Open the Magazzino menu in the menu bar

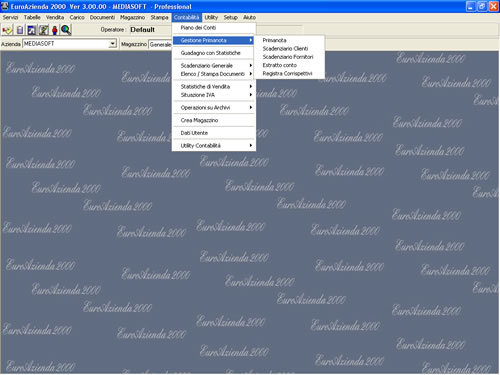[x=132, y=17]
